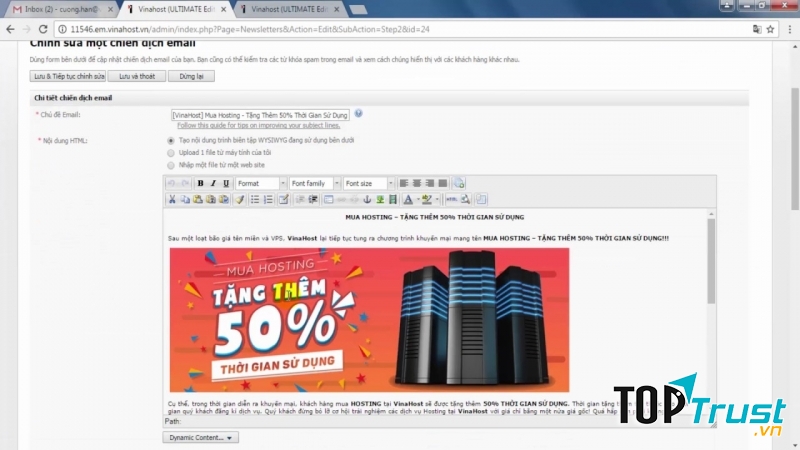Reload the current page

tap(43, 29)
